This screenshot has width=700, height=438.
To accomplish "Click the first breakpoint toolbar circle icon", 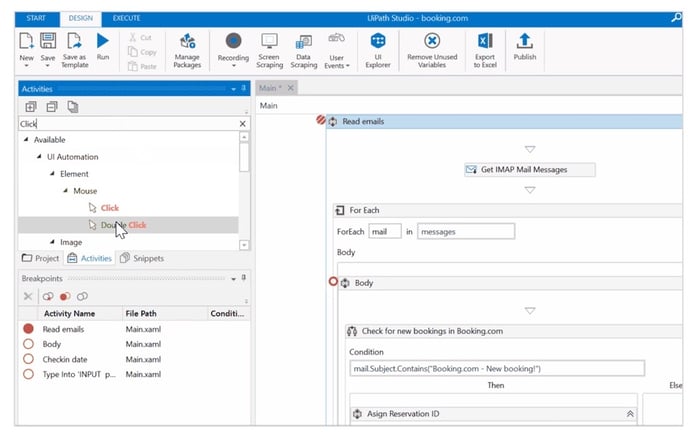I will tap(48, 296).
